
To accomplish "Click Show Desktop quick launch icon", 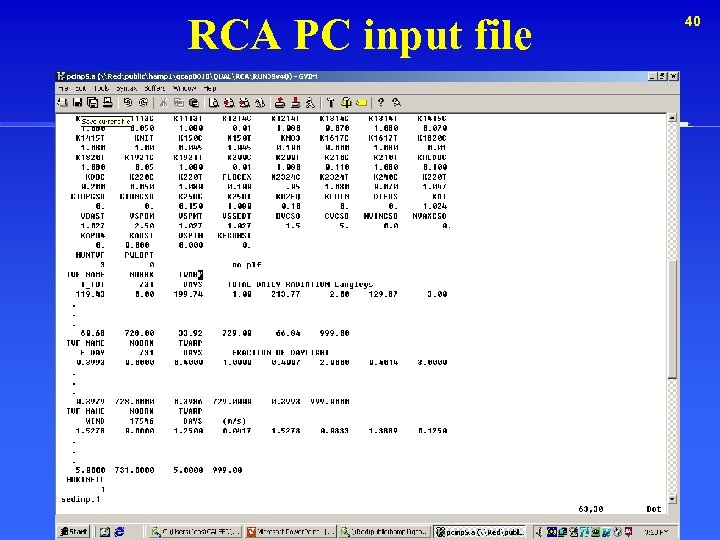I will pyautogui.click(x=105, y=532).
